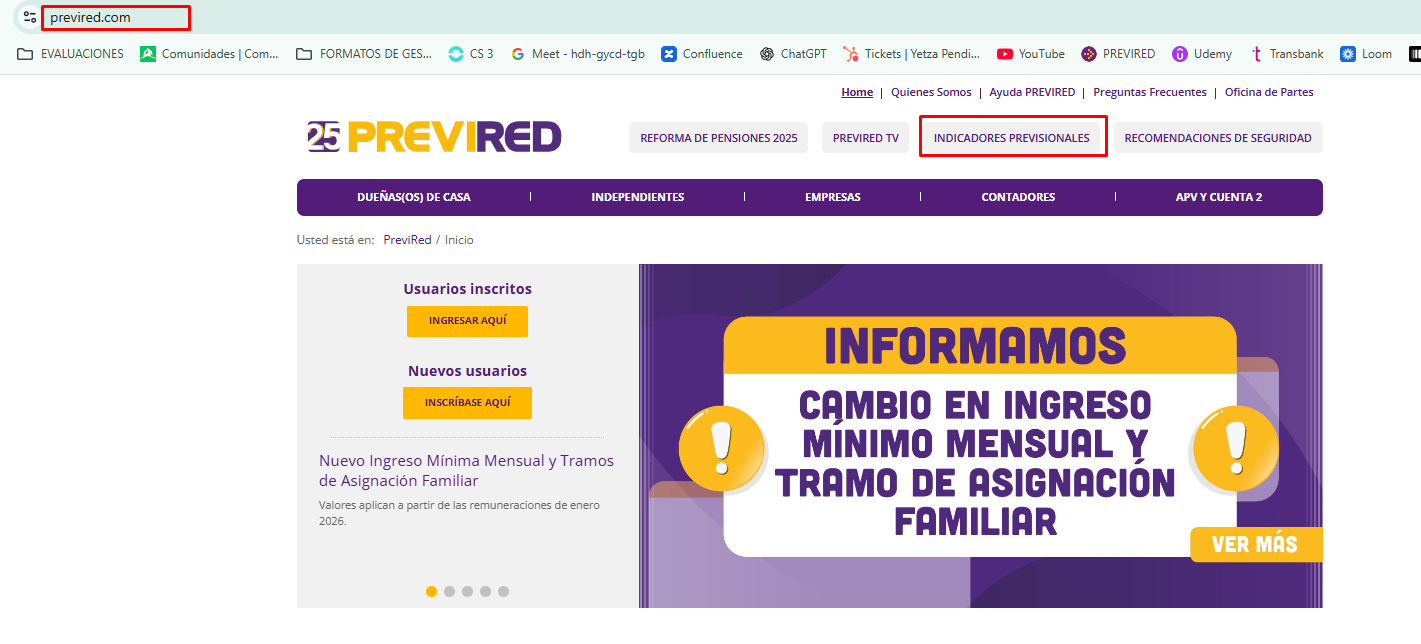Click the VER MÁS banner button
Screen dimensions: 1421x644
click(x=1255, y=545)
